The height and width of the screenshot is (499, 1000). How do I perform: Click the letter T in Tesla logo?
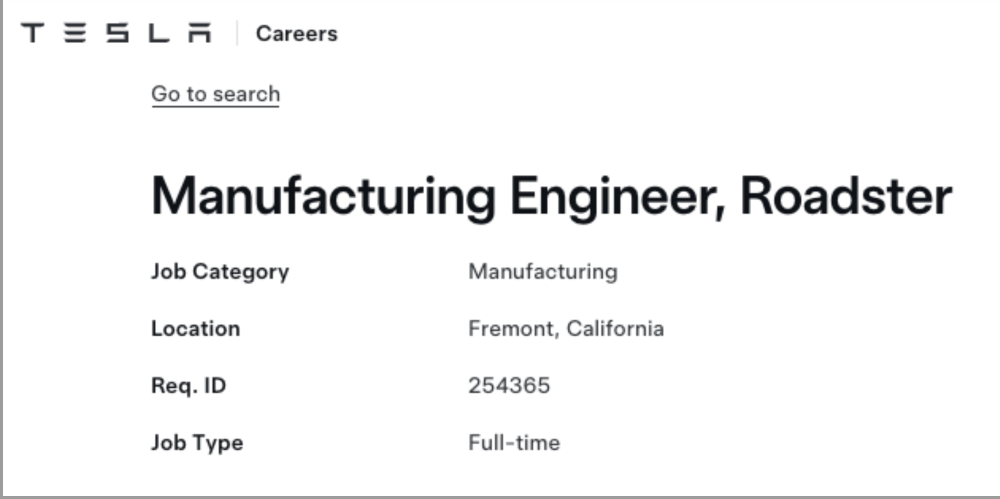click(x=32, y=34)
